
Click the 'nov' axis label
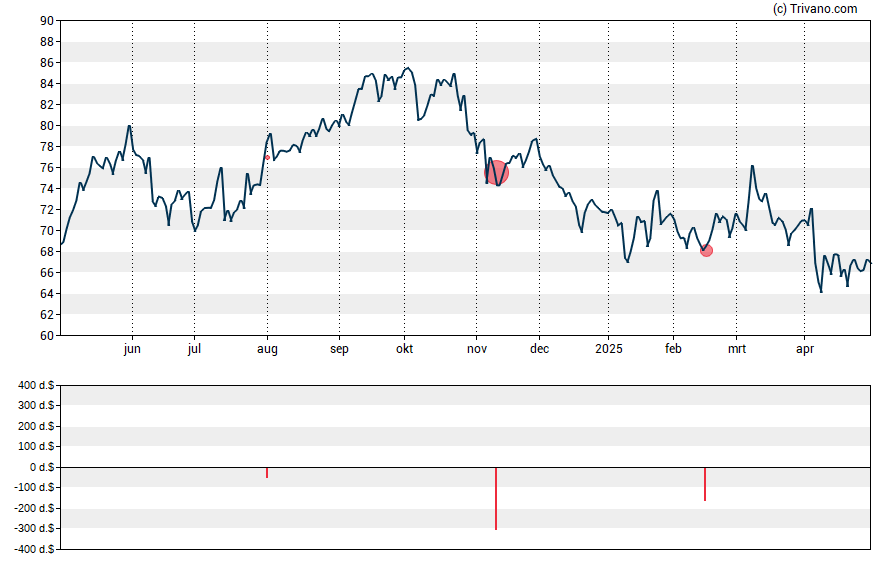[477, 349]
